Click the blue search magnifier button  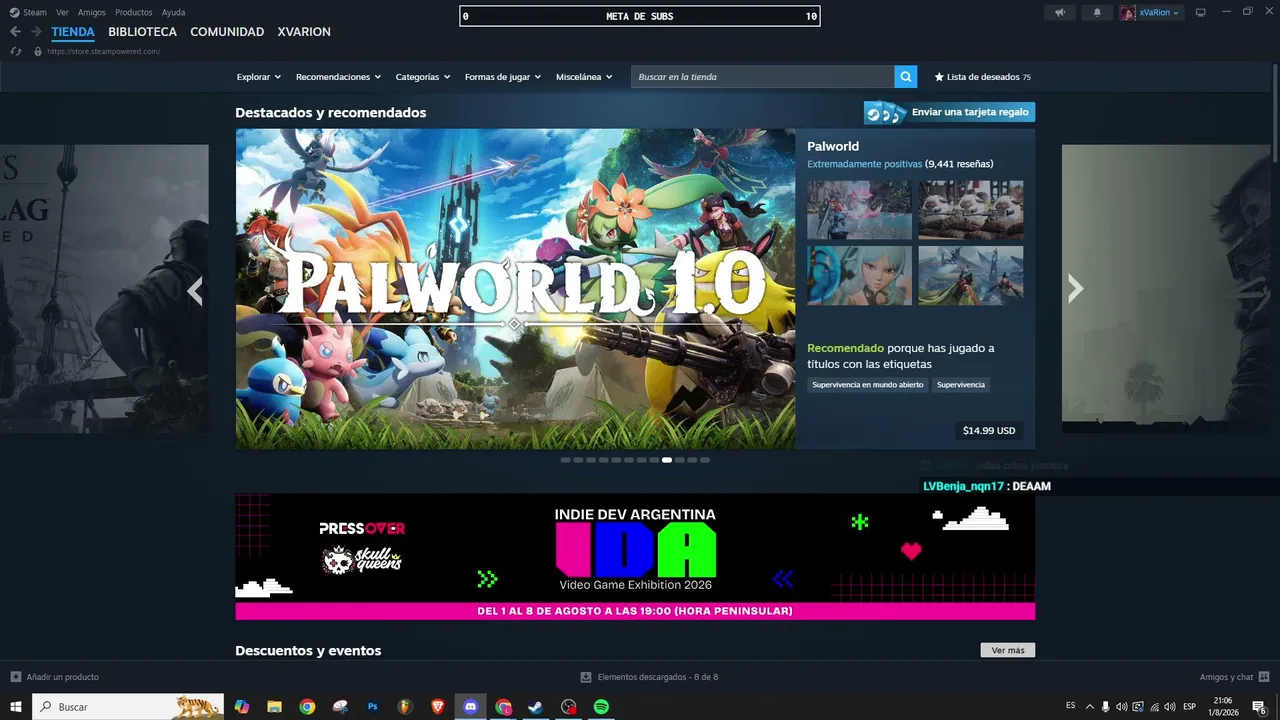pyautogui.click(x=906, y=77)
